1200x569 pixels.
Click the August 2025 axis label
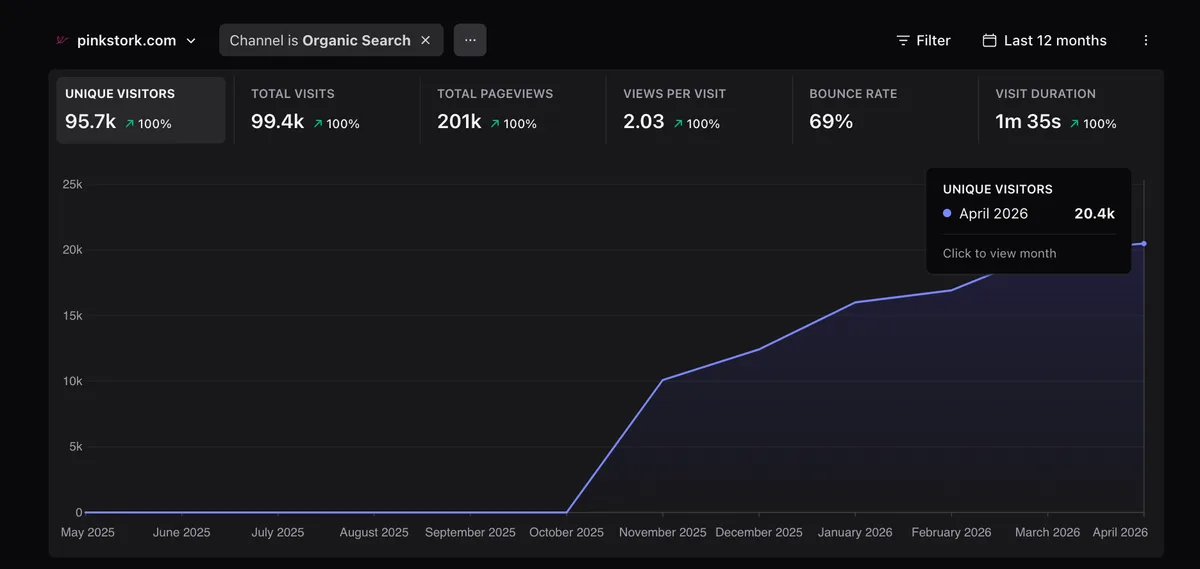pyautogui.click(x=374, y=532)
